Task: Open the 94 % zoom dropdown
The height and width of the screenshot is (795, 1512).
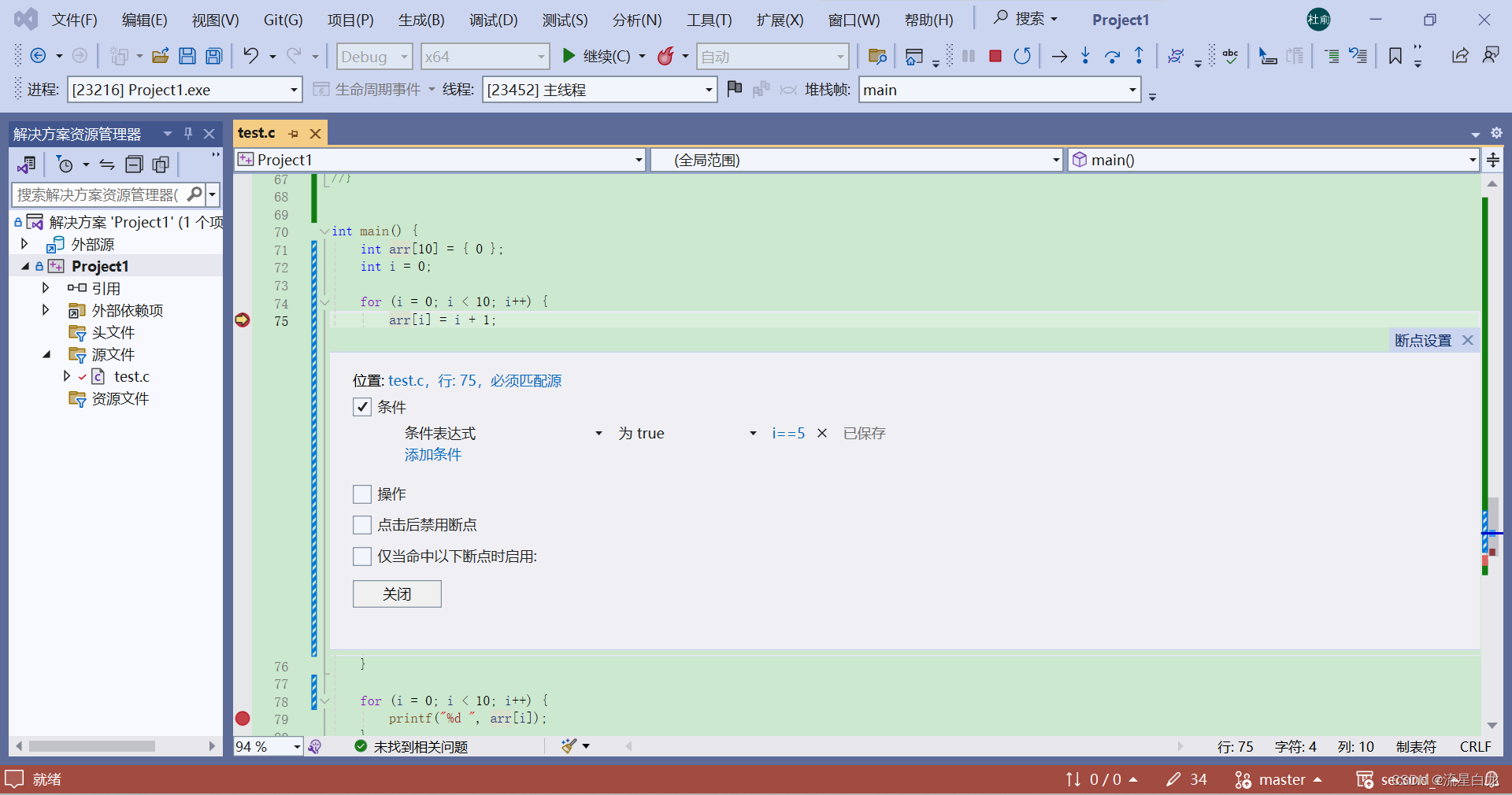Action: 297,746
